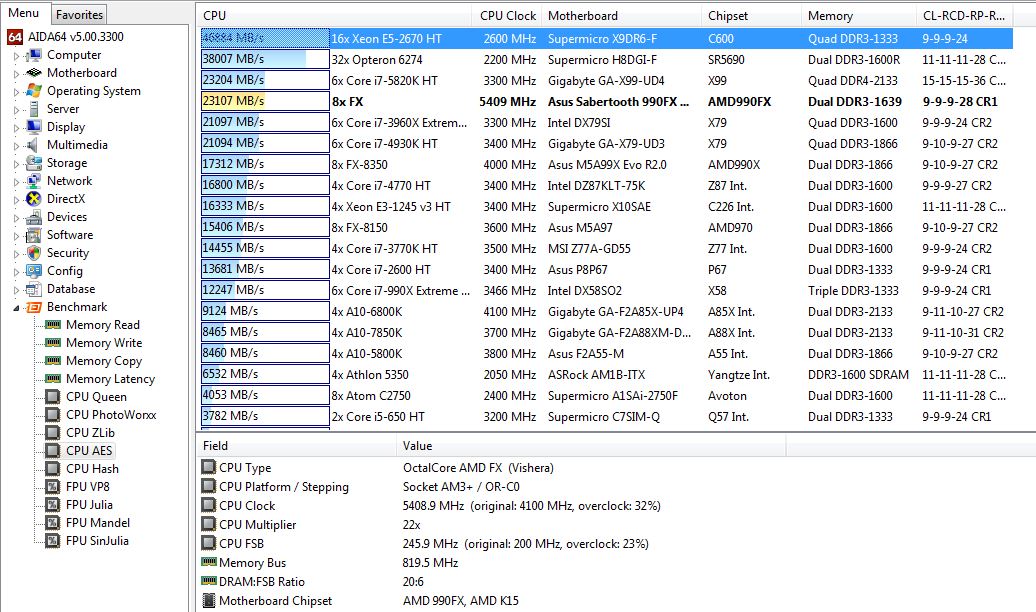Image resolution: width=1036 pixels, height=612 pixels.
Task: Sort by the Chipset column header
Action: [751, 15]
